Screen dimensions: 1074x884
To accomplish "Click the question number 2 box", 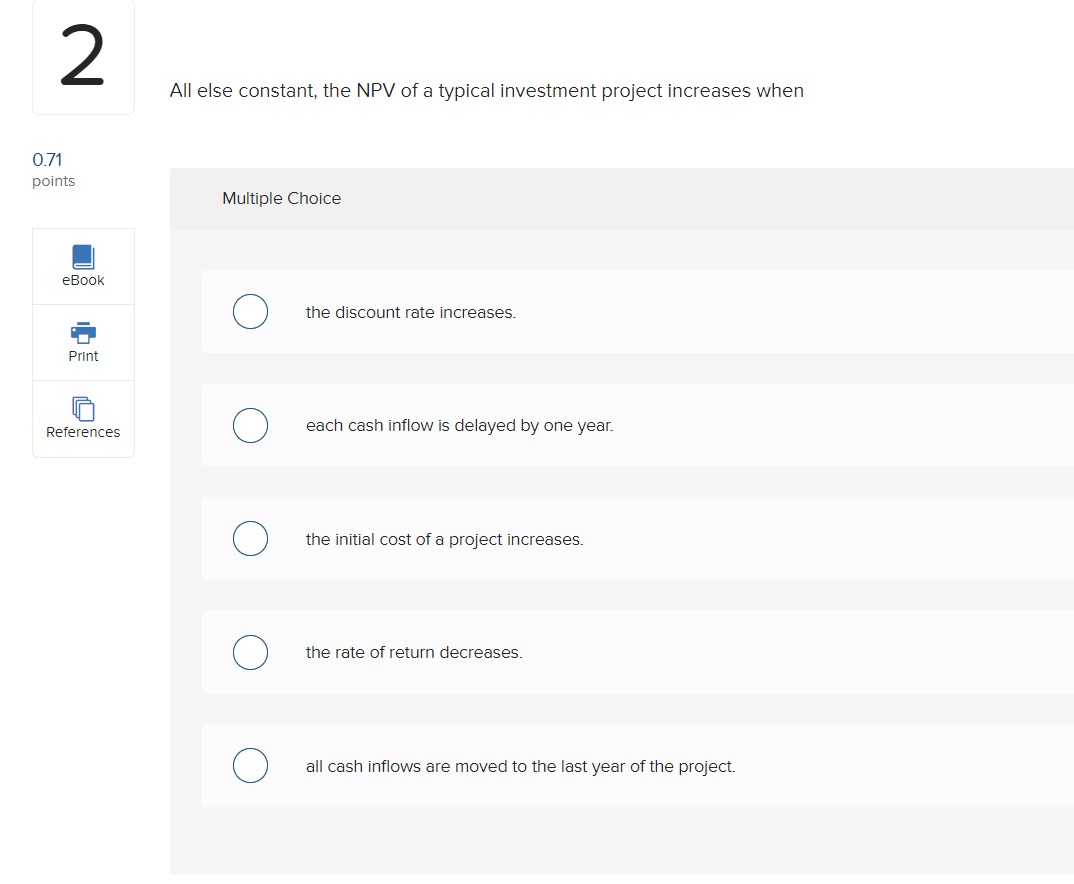I will [83, 57].
